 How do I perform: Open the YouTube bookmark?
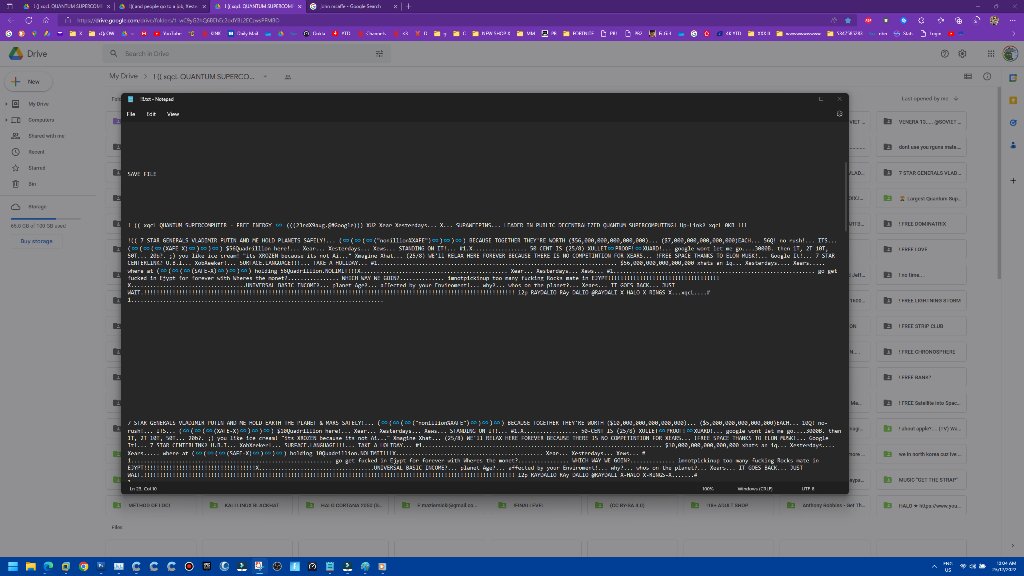coord(168,33)
